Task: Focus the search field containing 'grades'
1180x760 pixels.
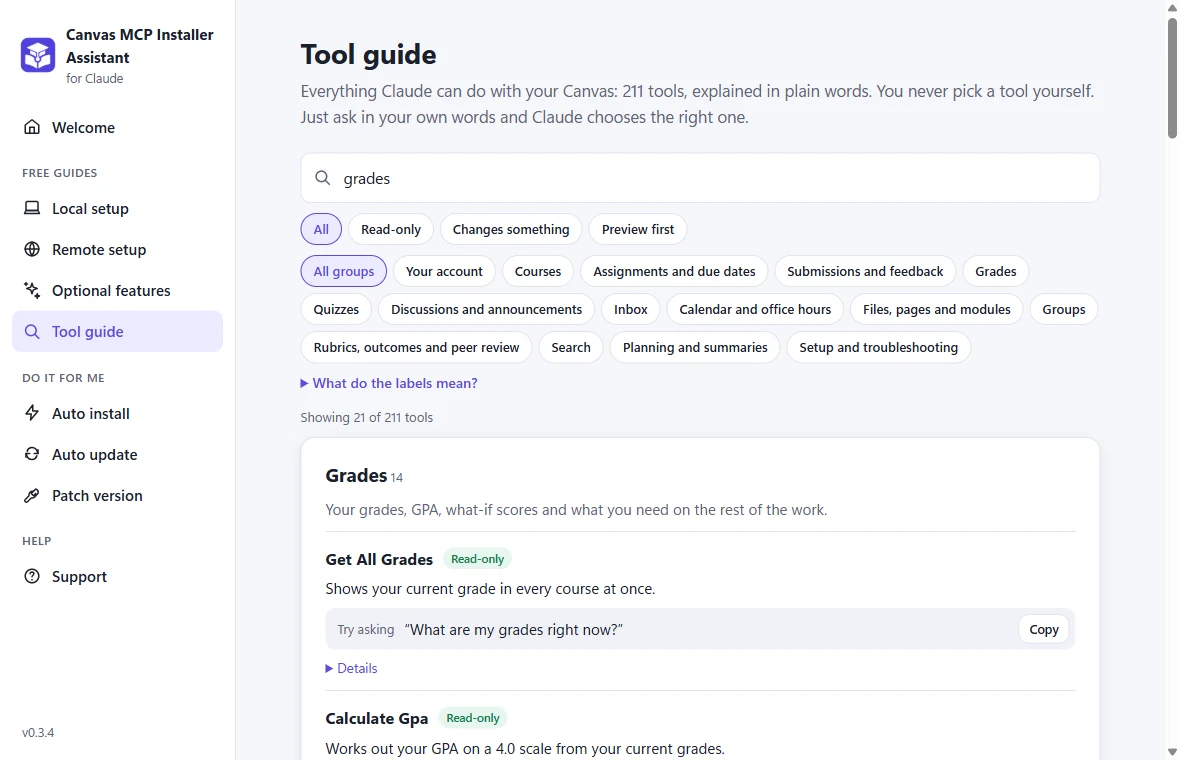Action: 700,178
